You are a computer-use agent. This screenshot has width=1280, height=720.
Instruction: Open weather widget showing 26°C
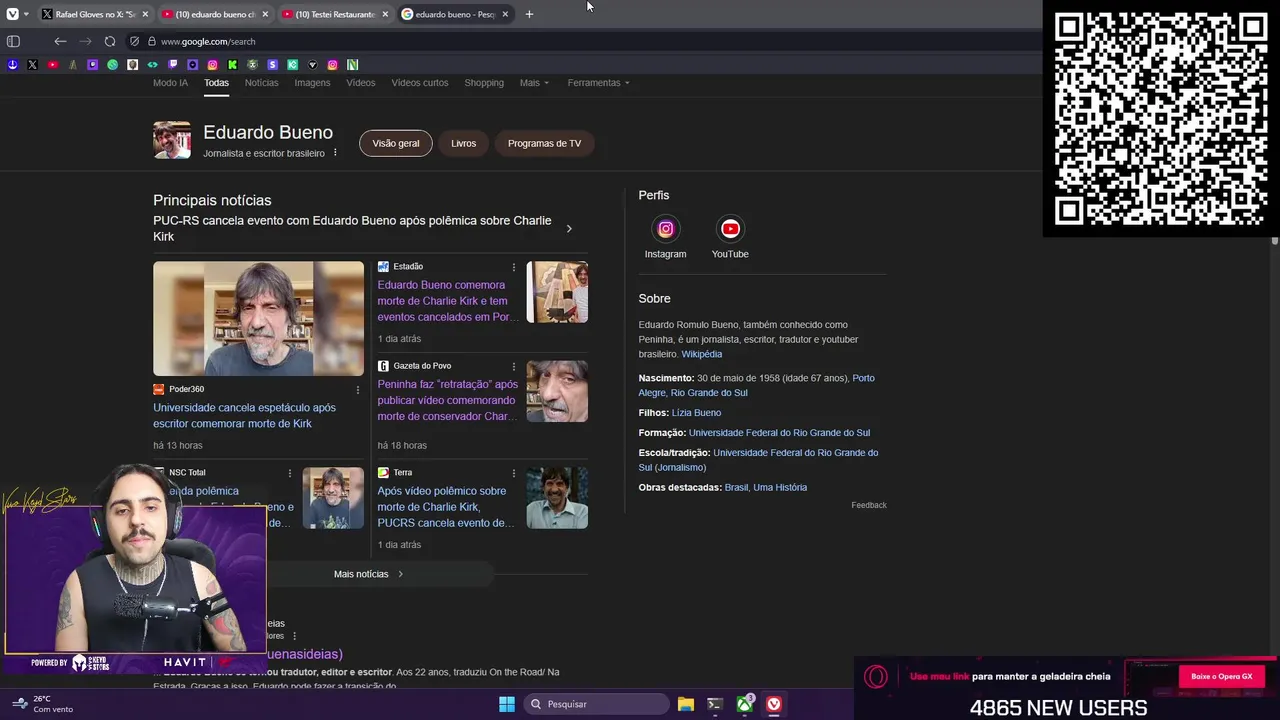tap(42, 704)
